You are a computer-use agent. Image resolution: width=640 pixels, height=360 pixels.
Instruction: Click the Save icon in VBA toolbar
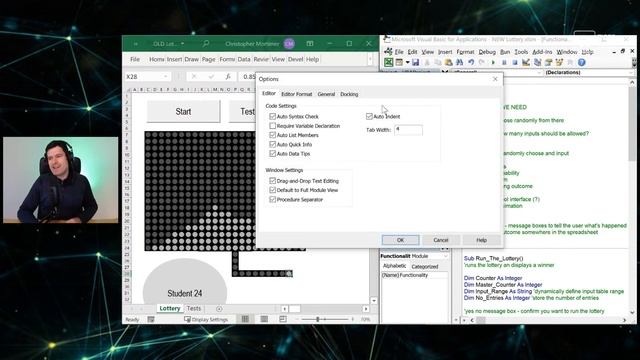pyautogui.click(x=416, y=62)
